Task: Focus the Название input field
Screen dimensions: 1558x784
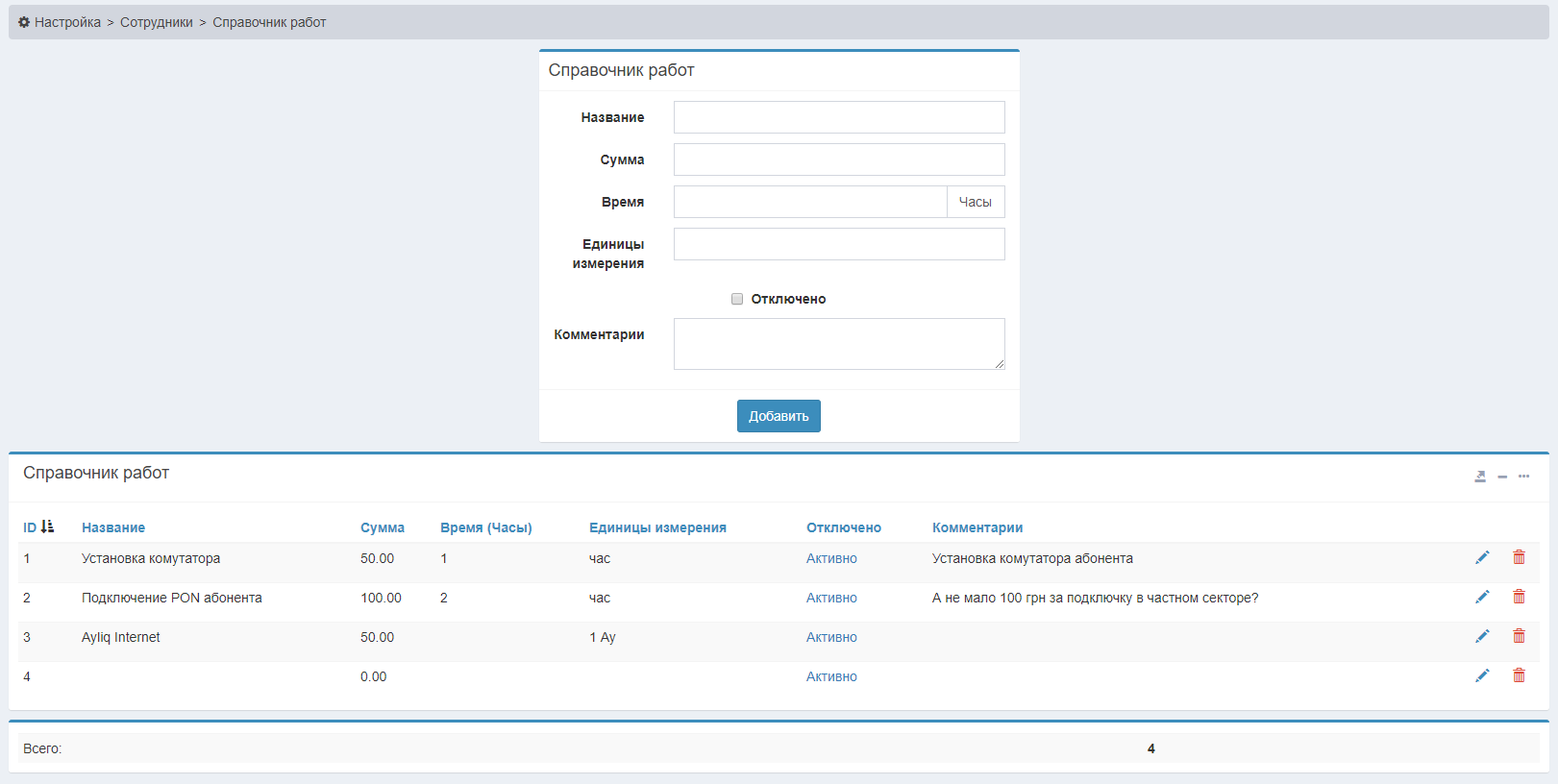Action: (x=838, y=117)
